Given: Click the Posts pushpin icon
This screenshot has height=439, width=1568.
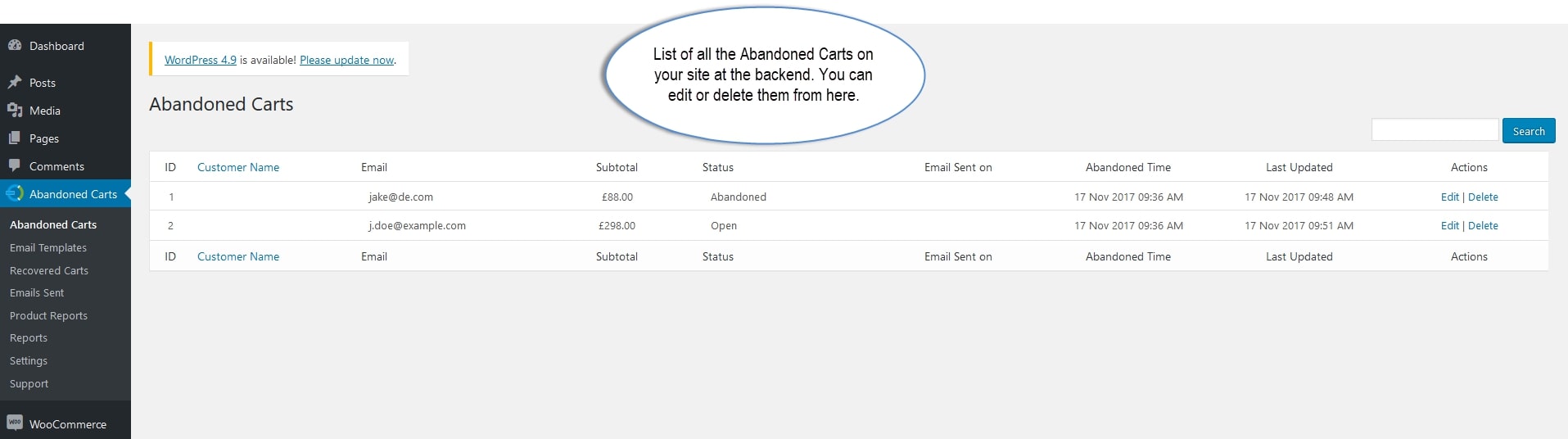Looking at the screenshot, I should 14,83.
